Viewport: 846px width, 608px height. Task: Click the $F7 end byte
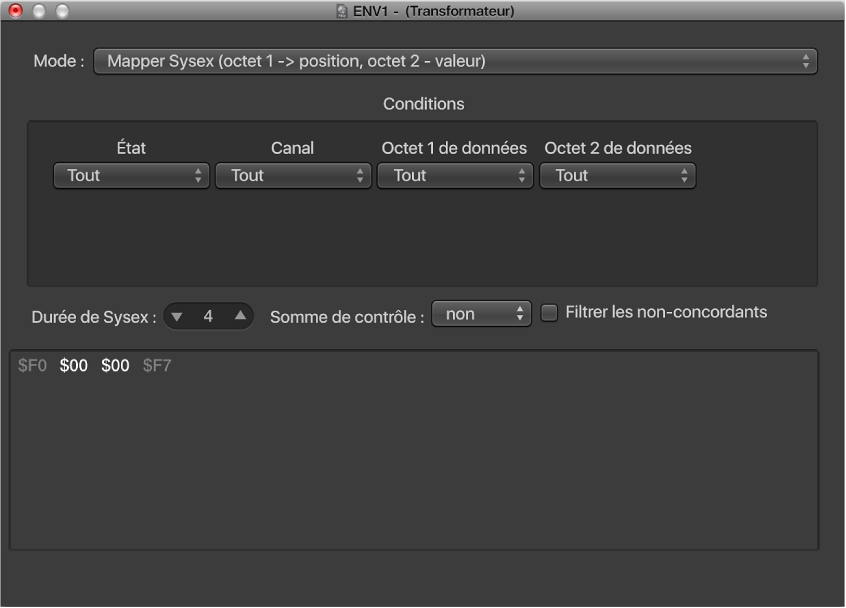coord(157,366)
